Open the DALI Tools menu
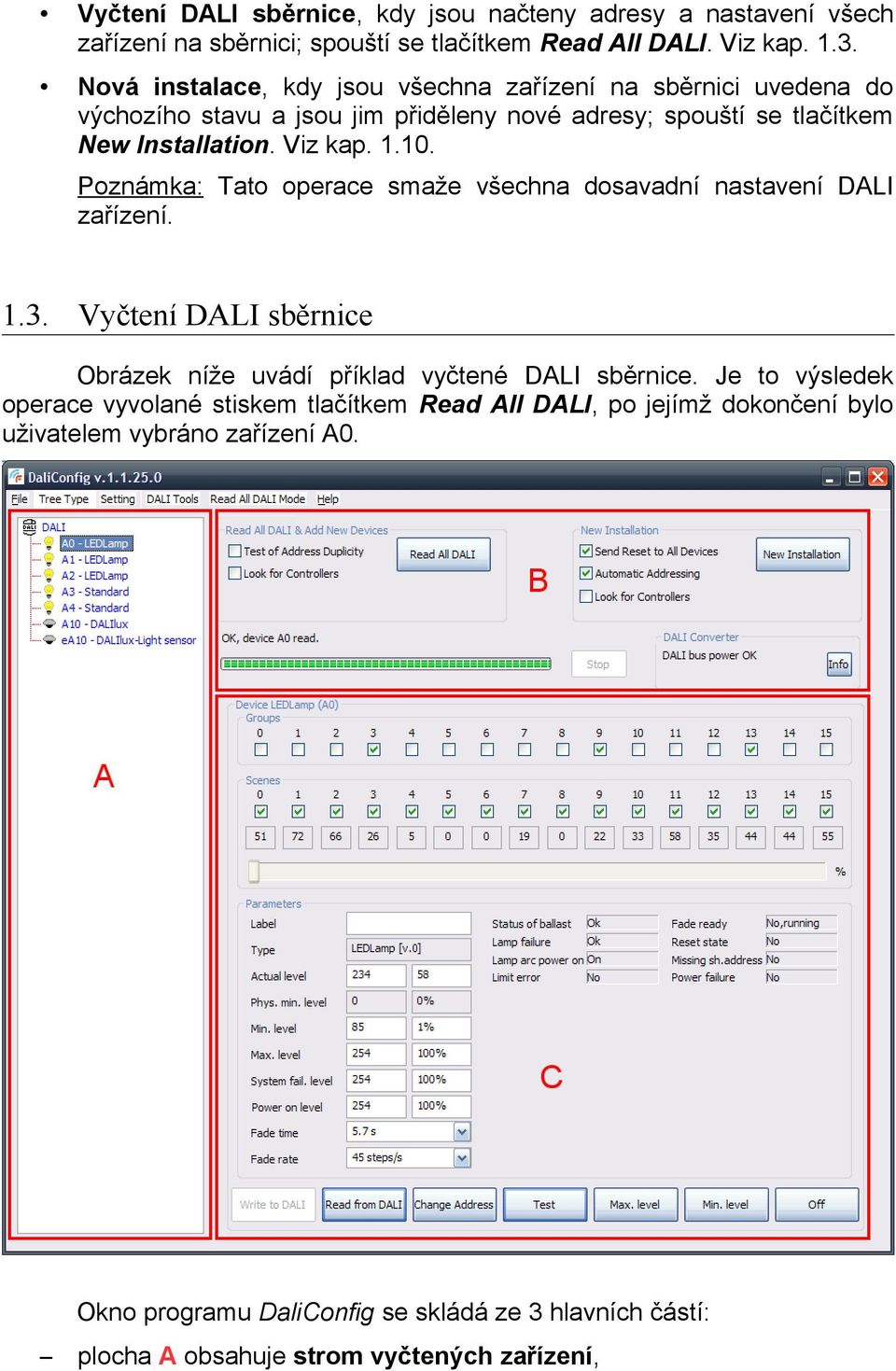 tap(173, 499)
